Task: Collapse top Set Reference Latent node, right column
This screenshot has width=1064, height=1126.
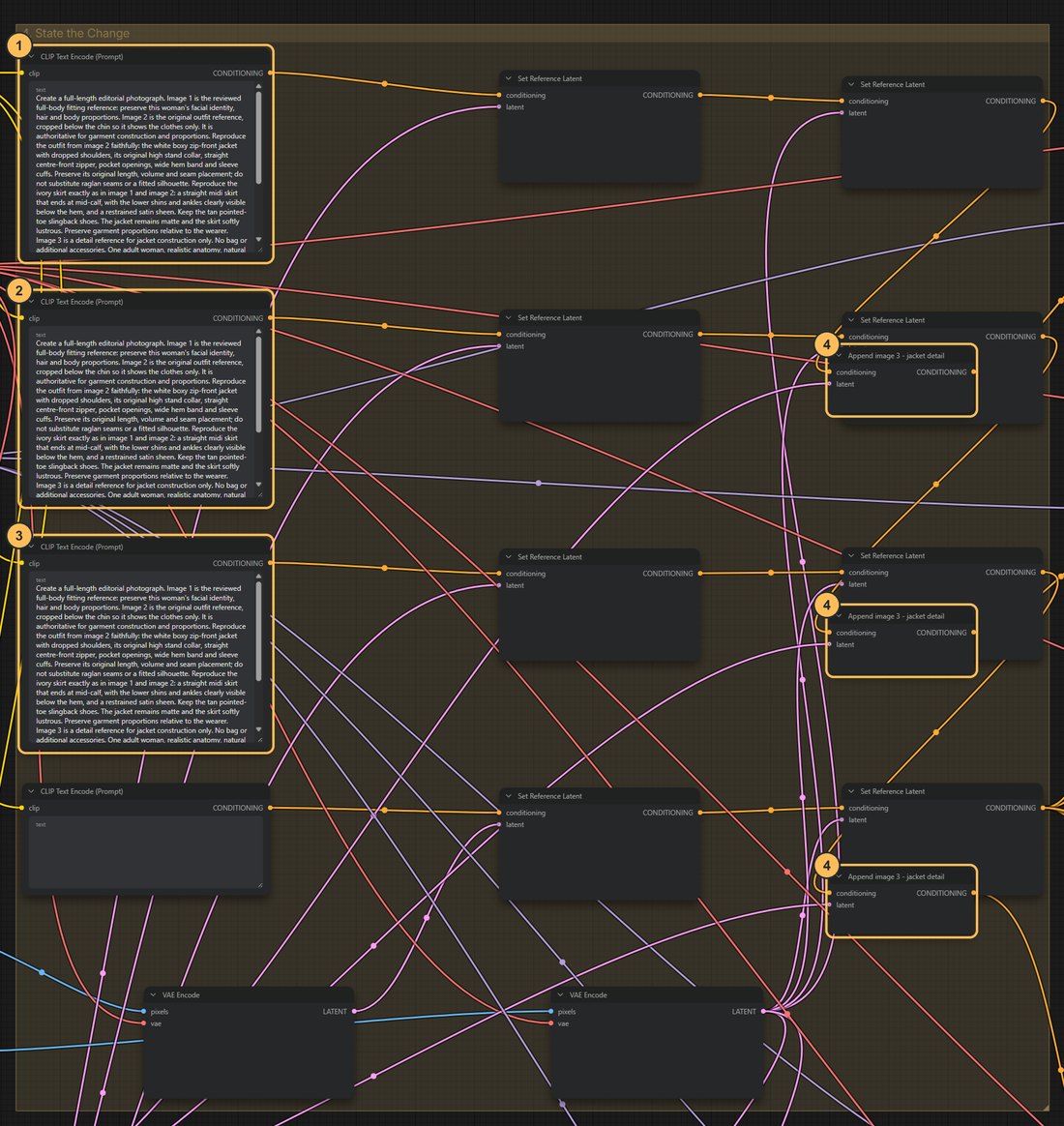Action: (851, 85)
